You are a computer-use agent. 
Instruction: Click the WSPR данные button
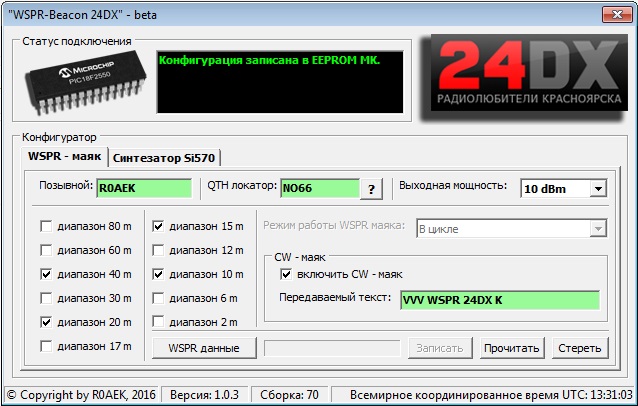pyautogui.click(x=204, y=348)
